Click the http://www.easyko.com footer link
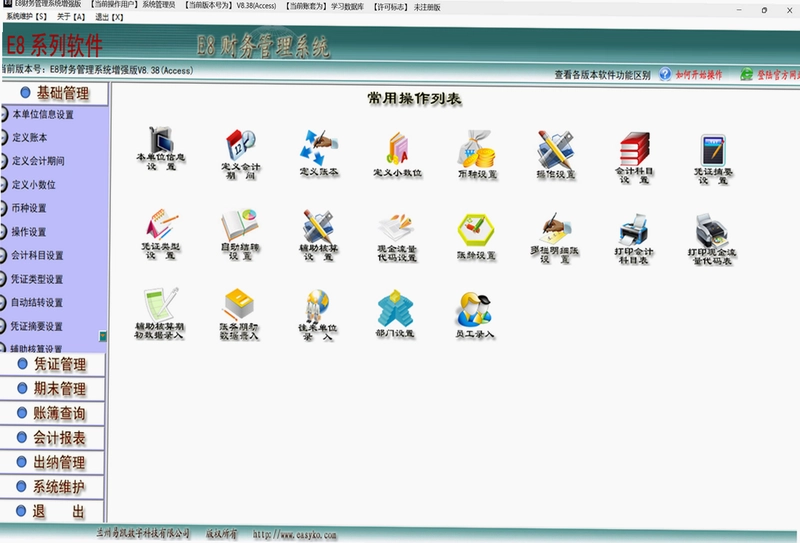The width and height of the screenshot is (800, 543). coord(294,535)
